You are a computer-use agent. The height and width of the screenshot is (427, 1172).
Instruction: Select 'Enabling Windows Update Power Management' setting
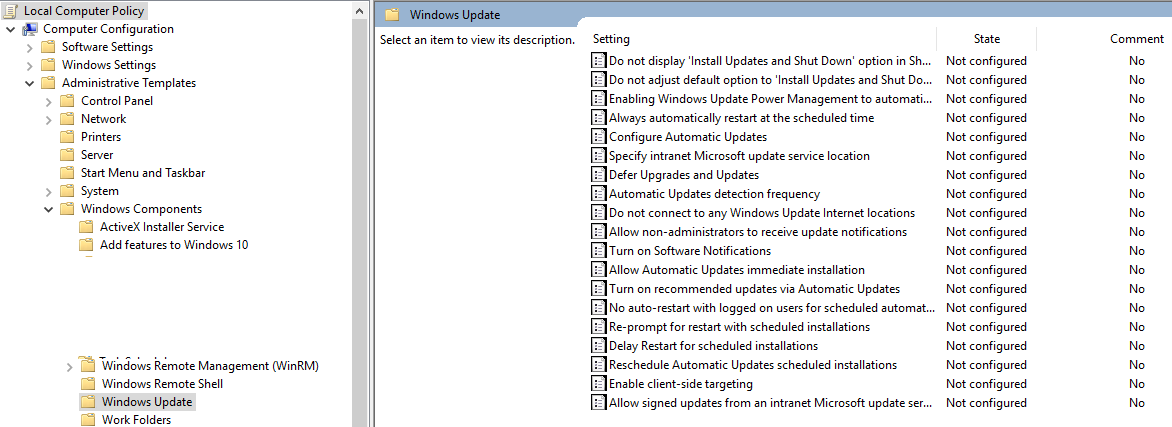pyautogui.click(x=771, y=99)
